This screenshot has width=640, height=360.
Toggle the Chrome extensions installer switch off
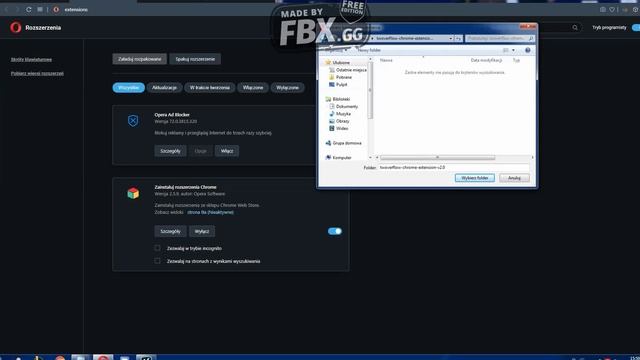[335, 231]
